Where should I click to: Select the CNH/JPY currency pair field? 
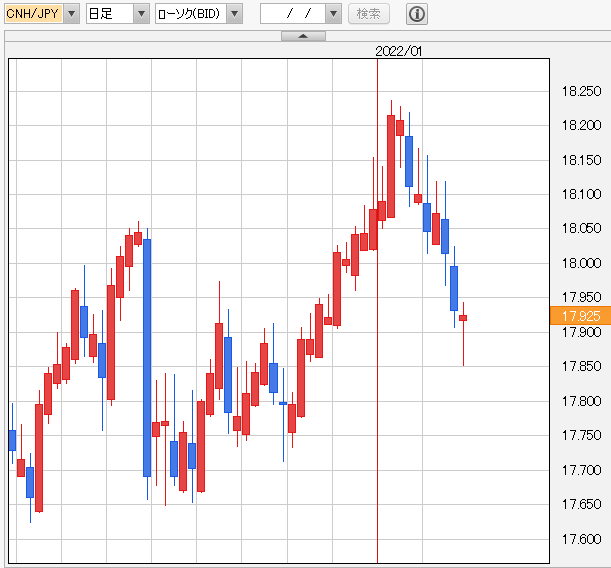(34, 14)
